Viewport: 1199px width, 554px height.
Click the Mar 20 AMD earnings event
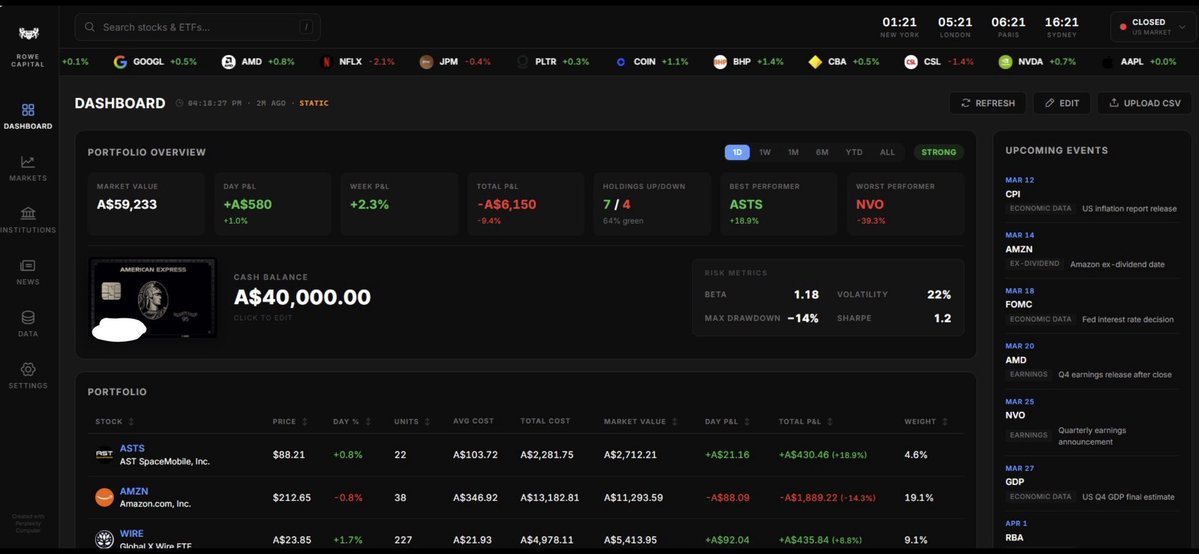pyautogui.click(x=1092, y=361)
